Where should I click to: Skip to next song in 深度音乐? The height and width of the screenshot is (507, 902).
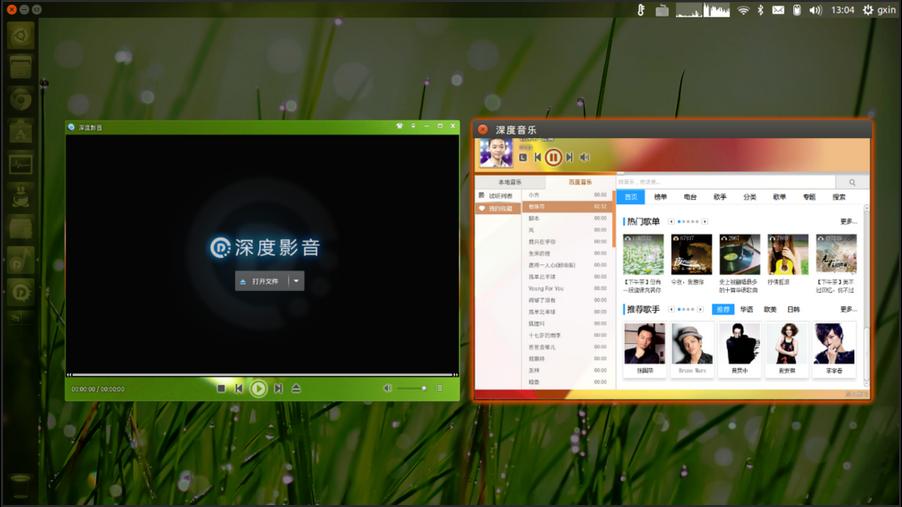569,157
